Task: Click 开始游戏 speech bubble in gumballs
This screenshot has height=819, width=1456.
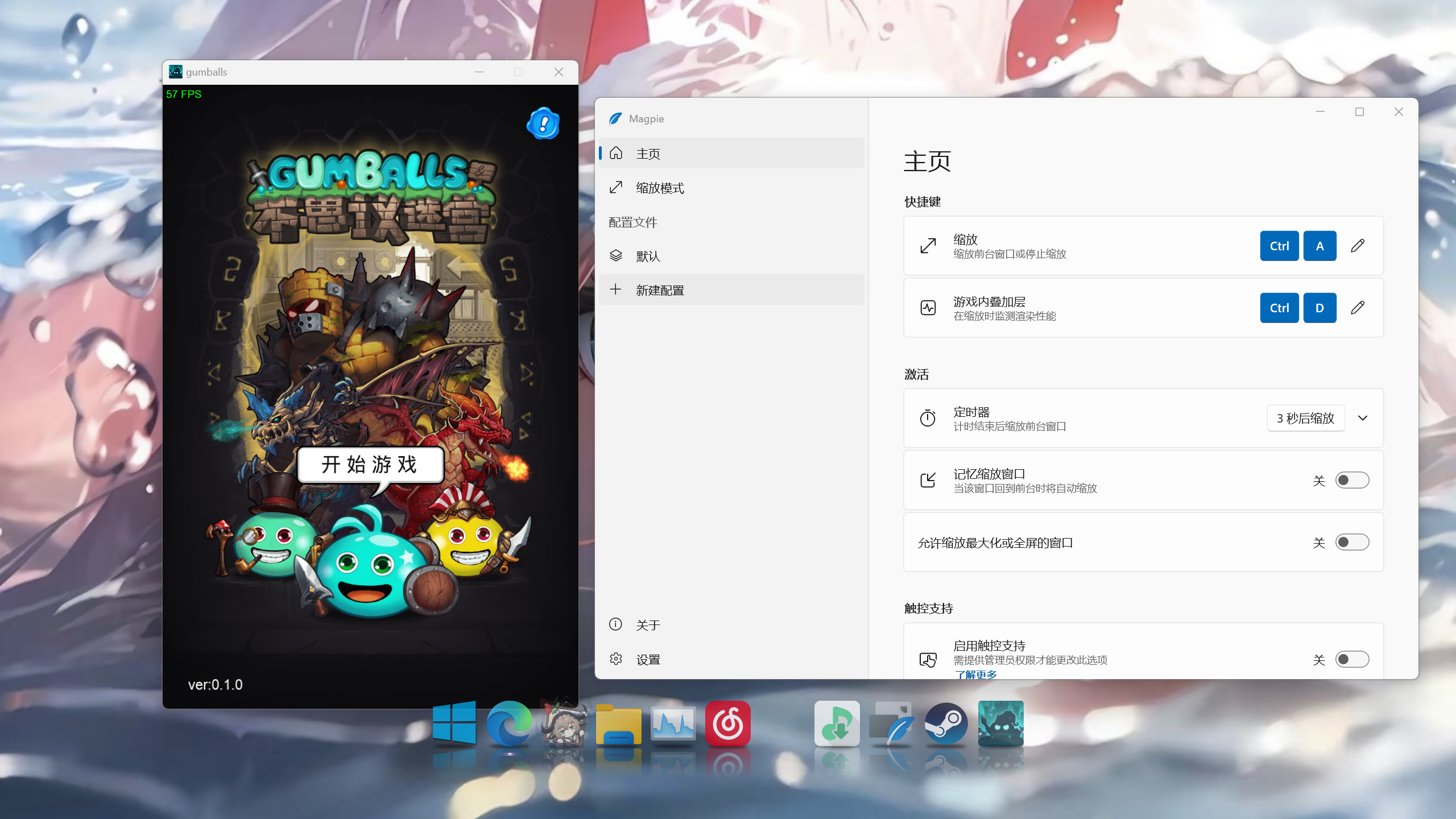Action: [370, 465]
